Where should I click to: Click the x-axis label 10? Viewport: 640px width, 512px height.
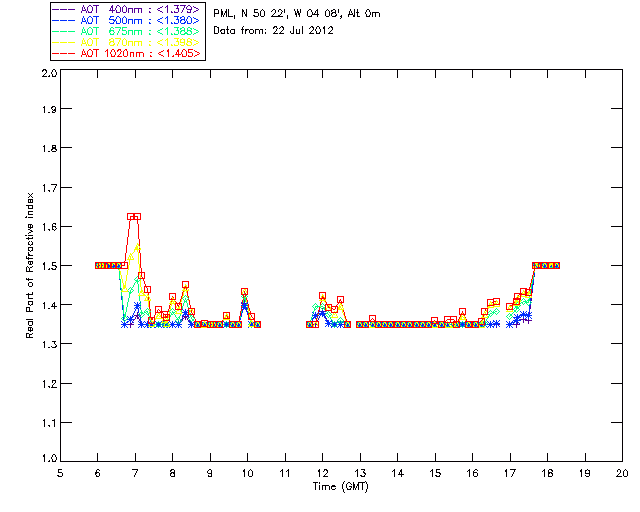coord(247,473)
